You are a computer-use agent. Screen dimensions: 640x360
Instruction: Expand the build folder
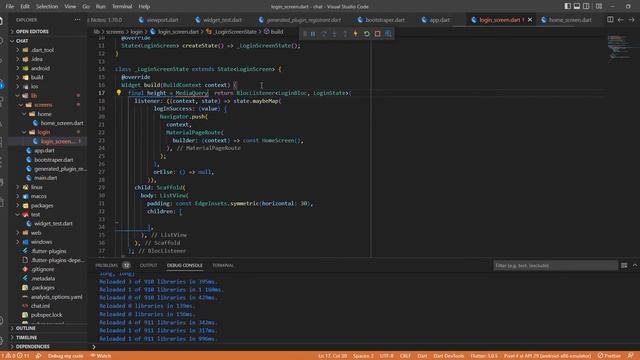click(48, 77)
